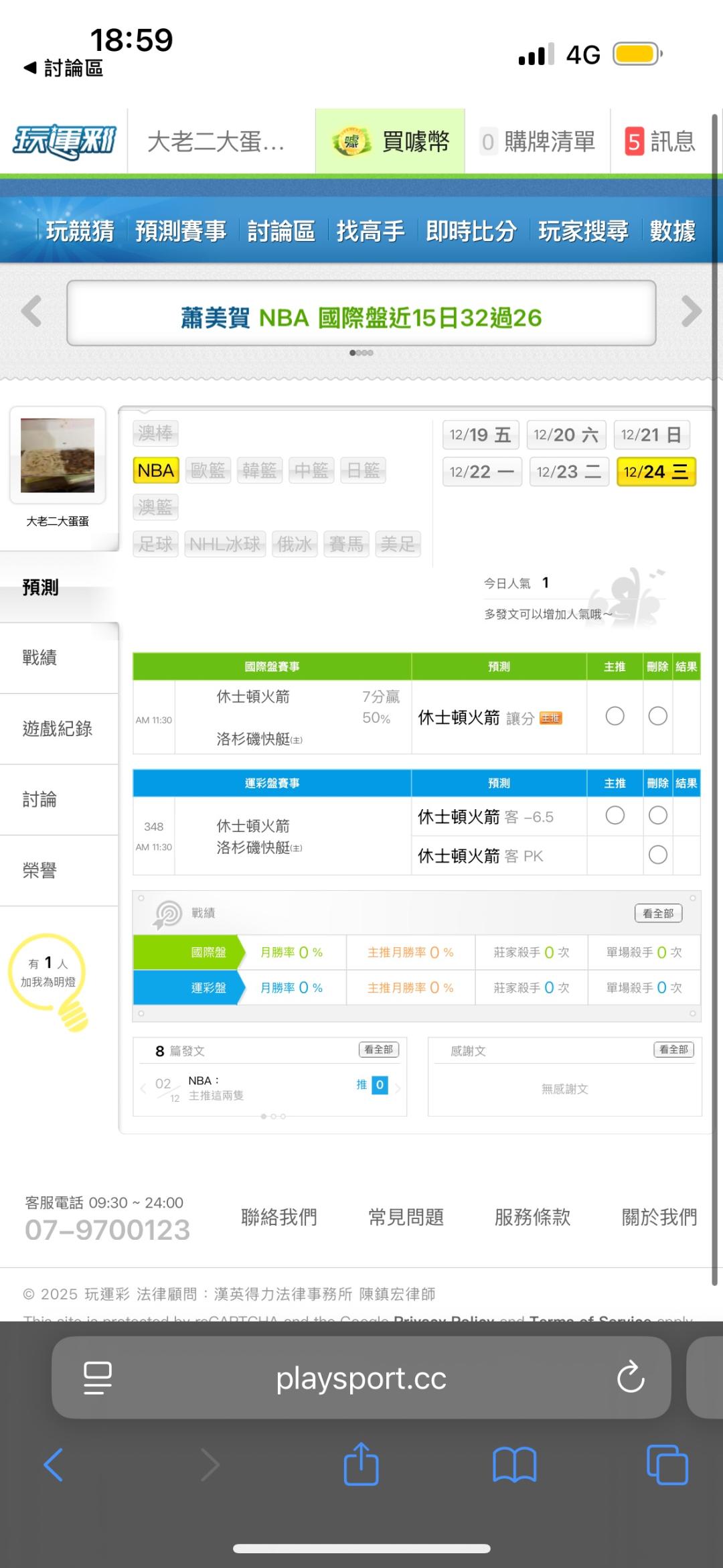Tap the 戰績 target icon

tap(167, 914)
